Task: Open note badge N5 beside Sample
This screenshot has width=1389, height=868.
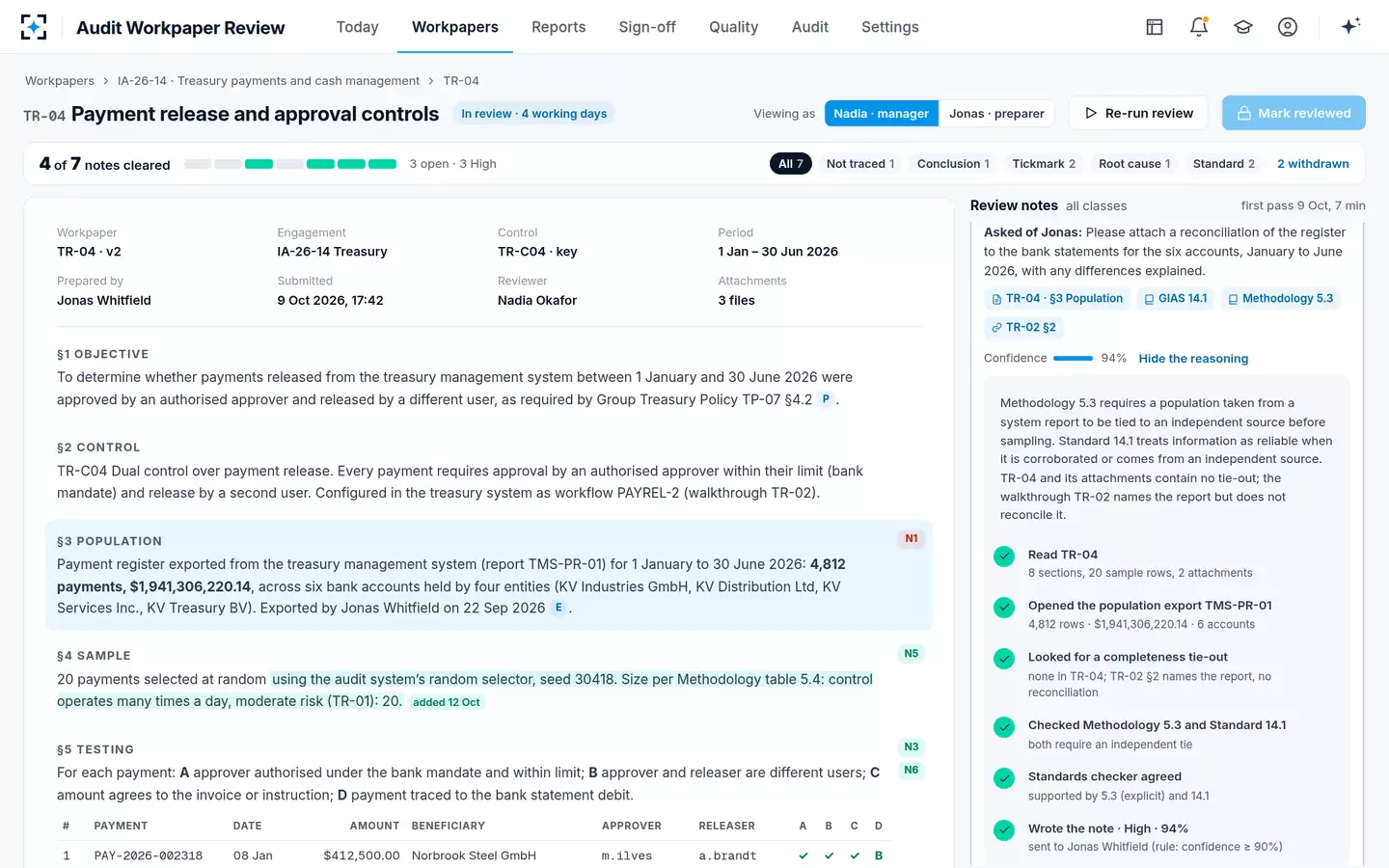Action: point(912,654)
